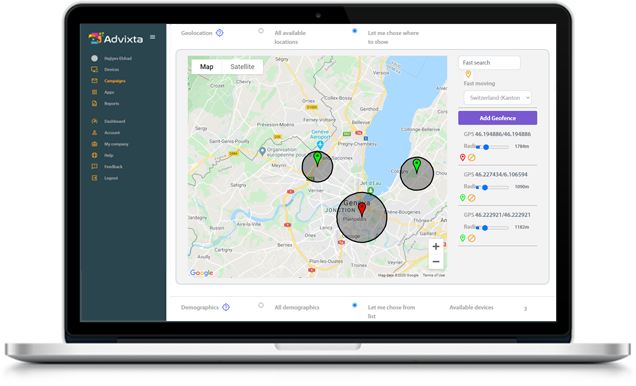The height and width of the screenshot is (386, 636).
Task: Adjust the 1784m radius slider handle
Action: (486, 147)
